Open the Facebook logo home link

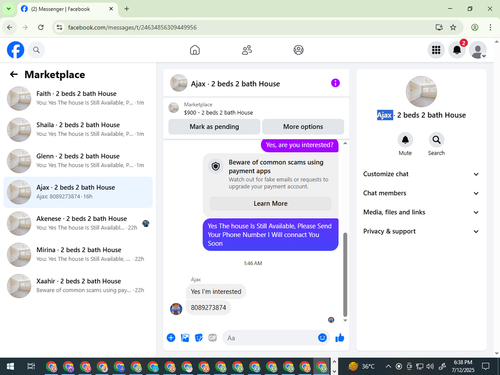pos(16,50)
